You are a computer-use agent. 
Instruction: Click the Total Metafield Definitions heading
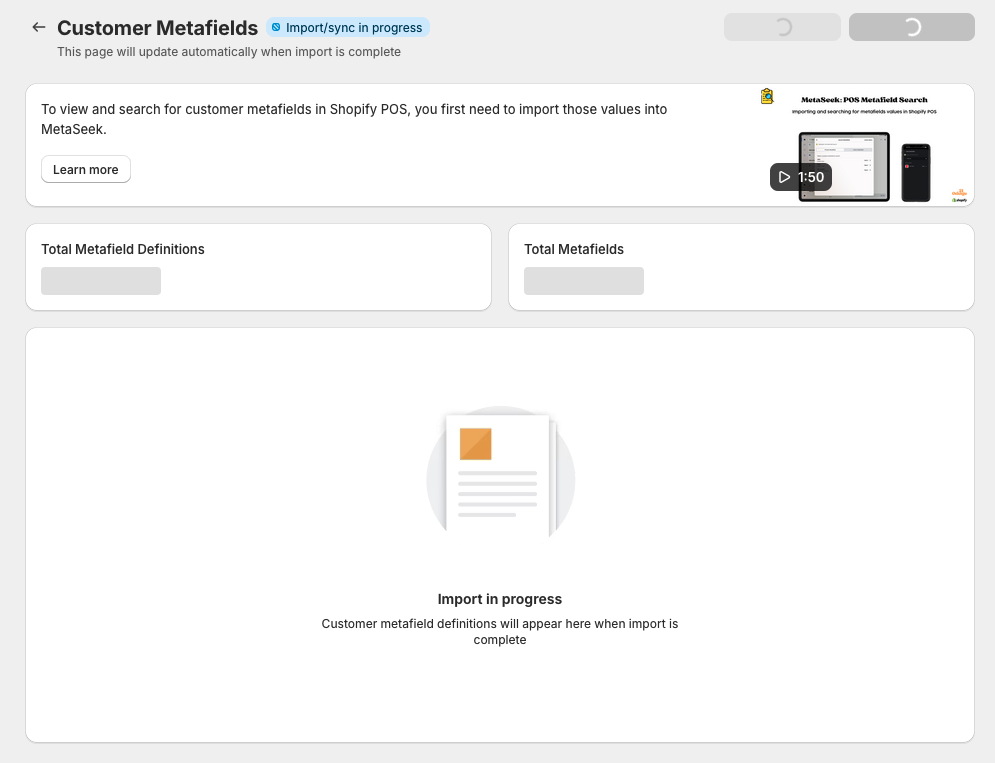[x=123, y=249]
